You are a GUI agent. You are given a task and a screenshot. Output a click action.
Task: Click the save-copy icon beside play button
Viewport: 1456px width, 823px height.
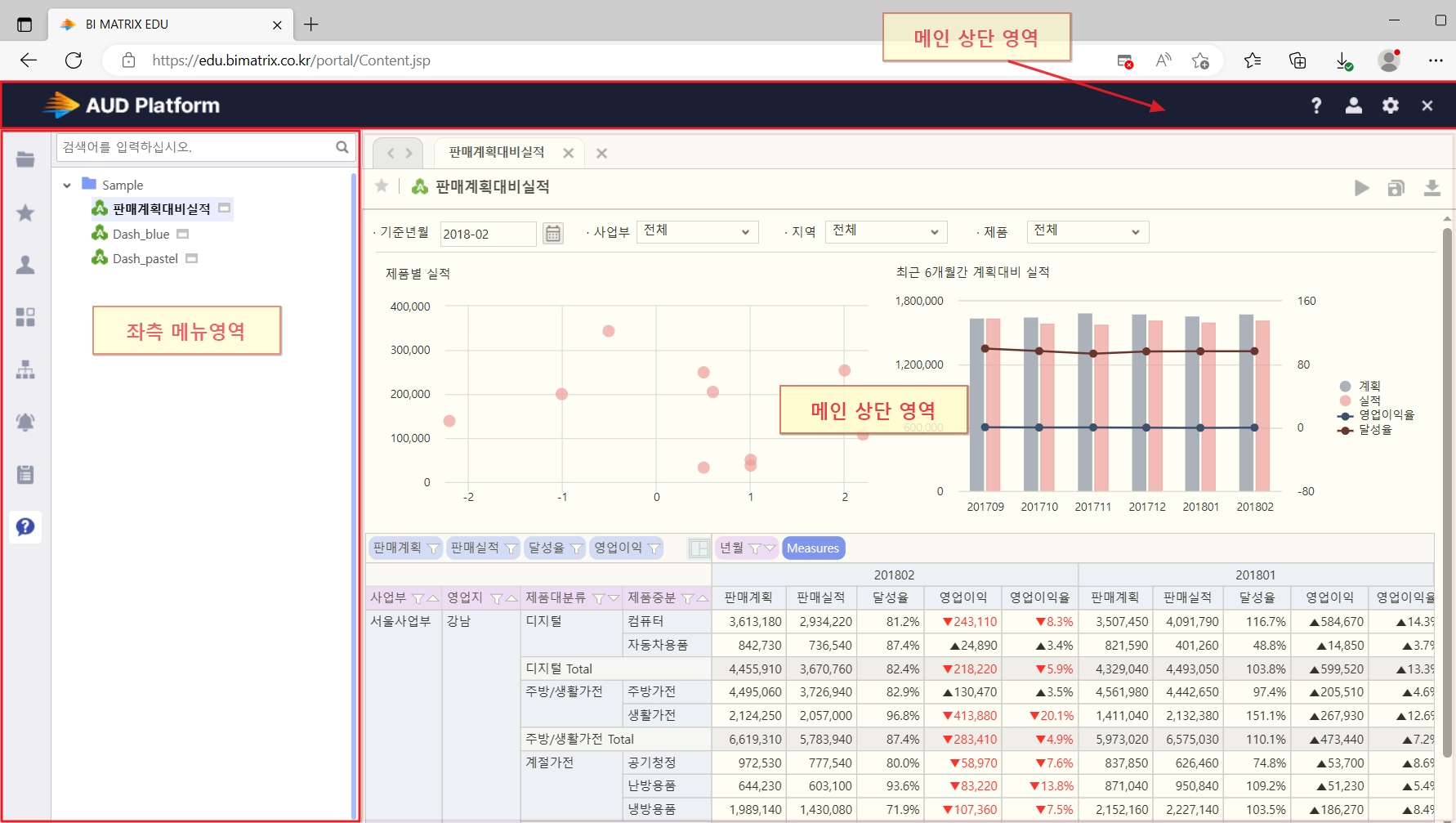coord(1396,188)
